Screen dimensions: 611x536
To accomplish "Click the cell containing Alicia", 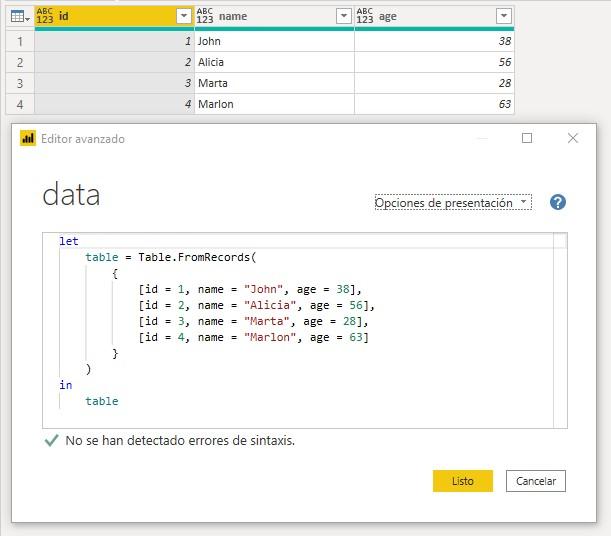I will pyautogui.click(x=274, y=62).
